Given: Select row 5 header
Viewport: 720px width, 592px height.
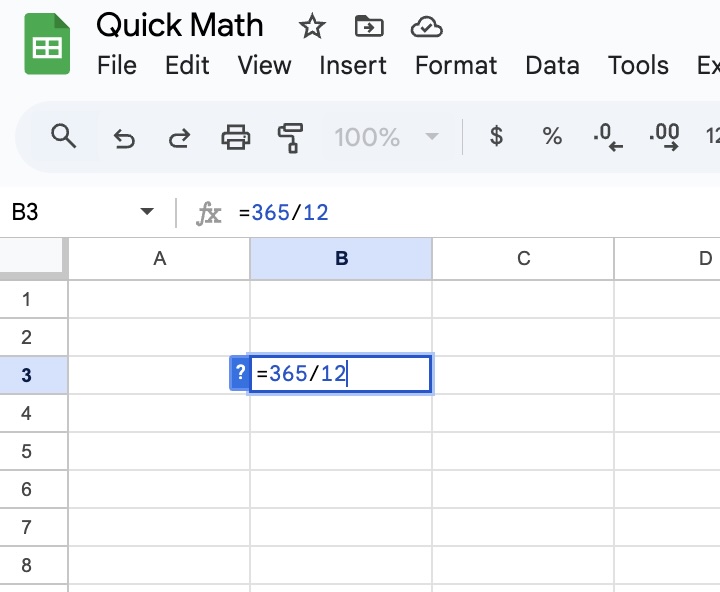Looking at the screenshot, I should [34, 451].
